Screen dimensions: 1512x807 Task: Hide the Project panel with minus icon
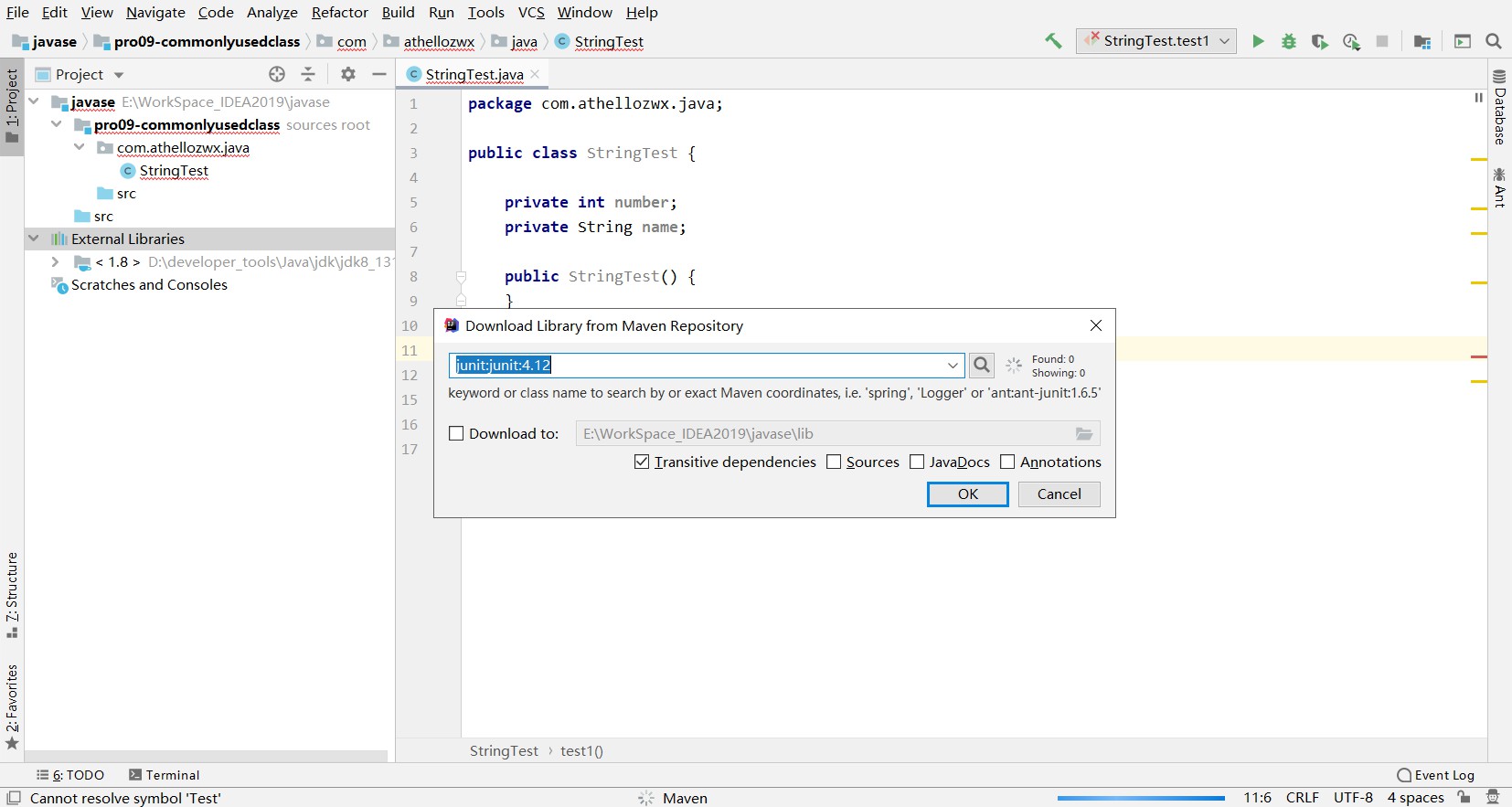379,74
